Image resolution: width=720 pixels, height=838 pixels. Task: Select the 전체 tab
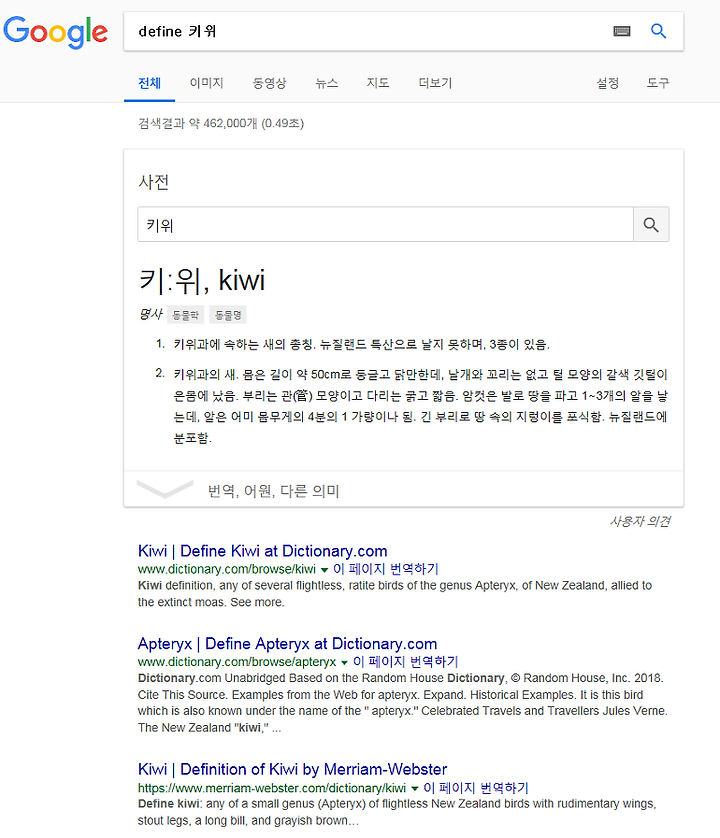tap(149, 83)
